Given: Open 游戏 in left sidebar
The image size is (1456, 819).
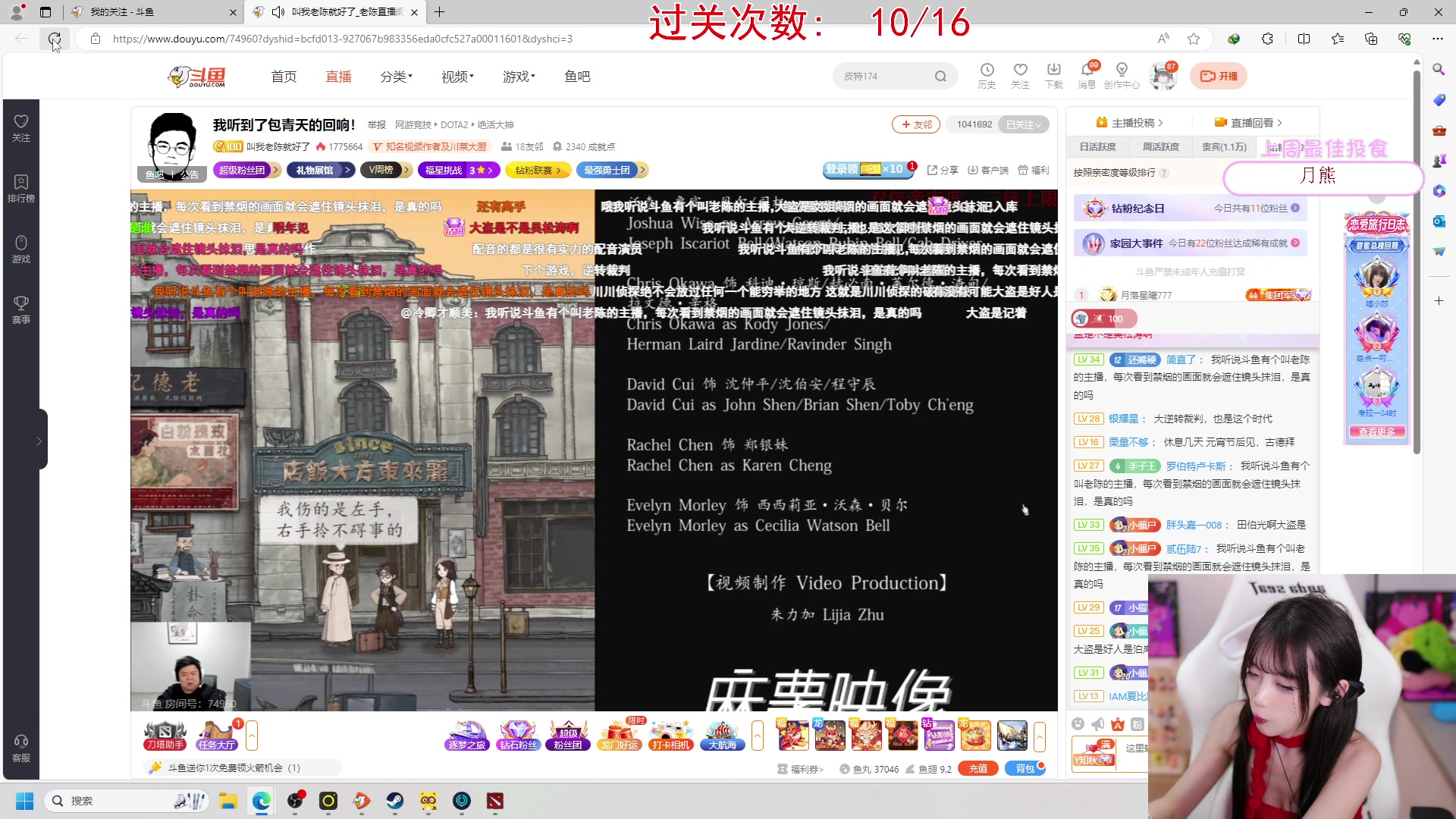Looking at the screenshot, I should point(21,249).
